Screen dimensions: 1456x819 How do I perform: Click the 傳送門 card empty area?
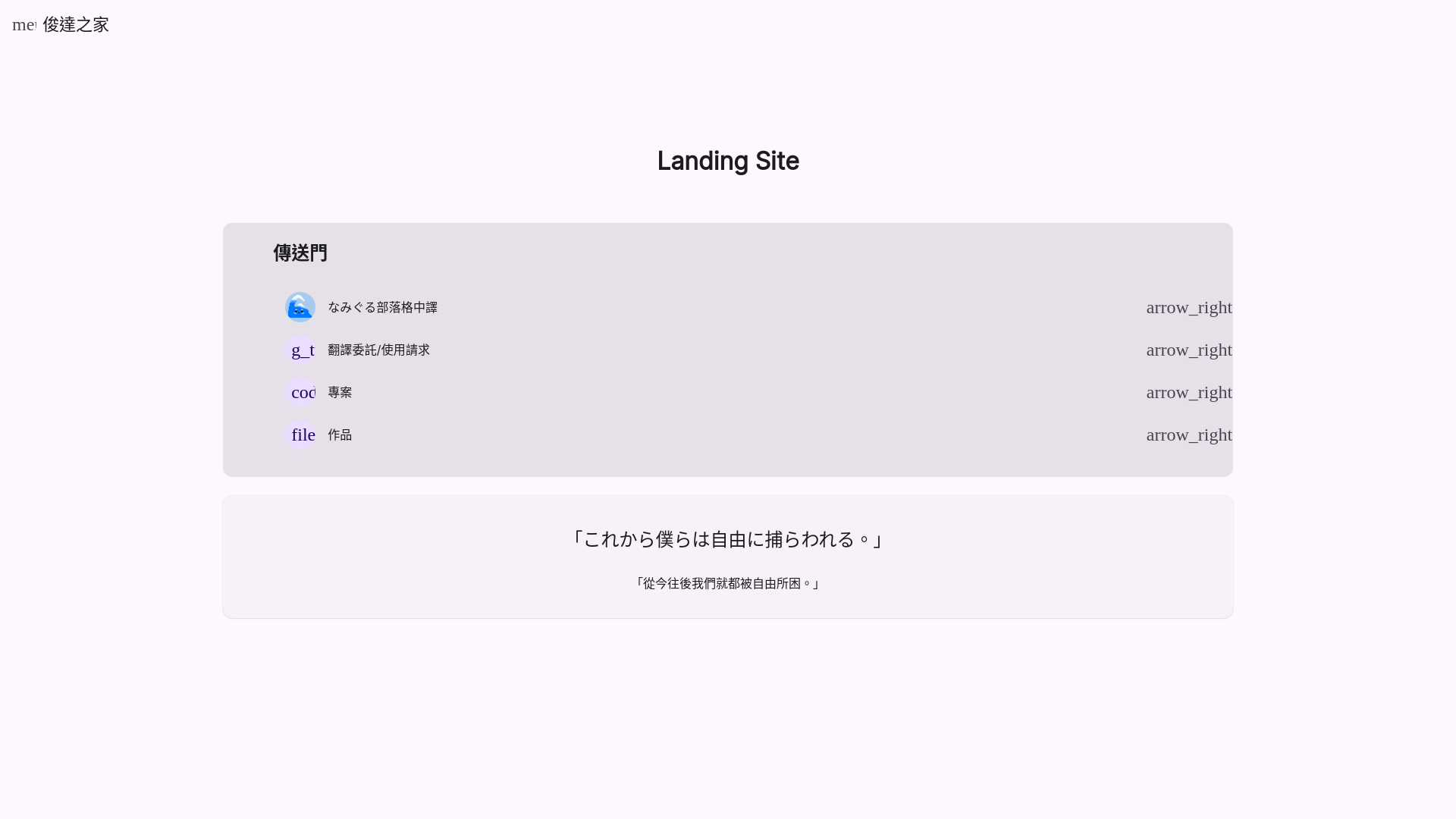(x=758, y=254)
